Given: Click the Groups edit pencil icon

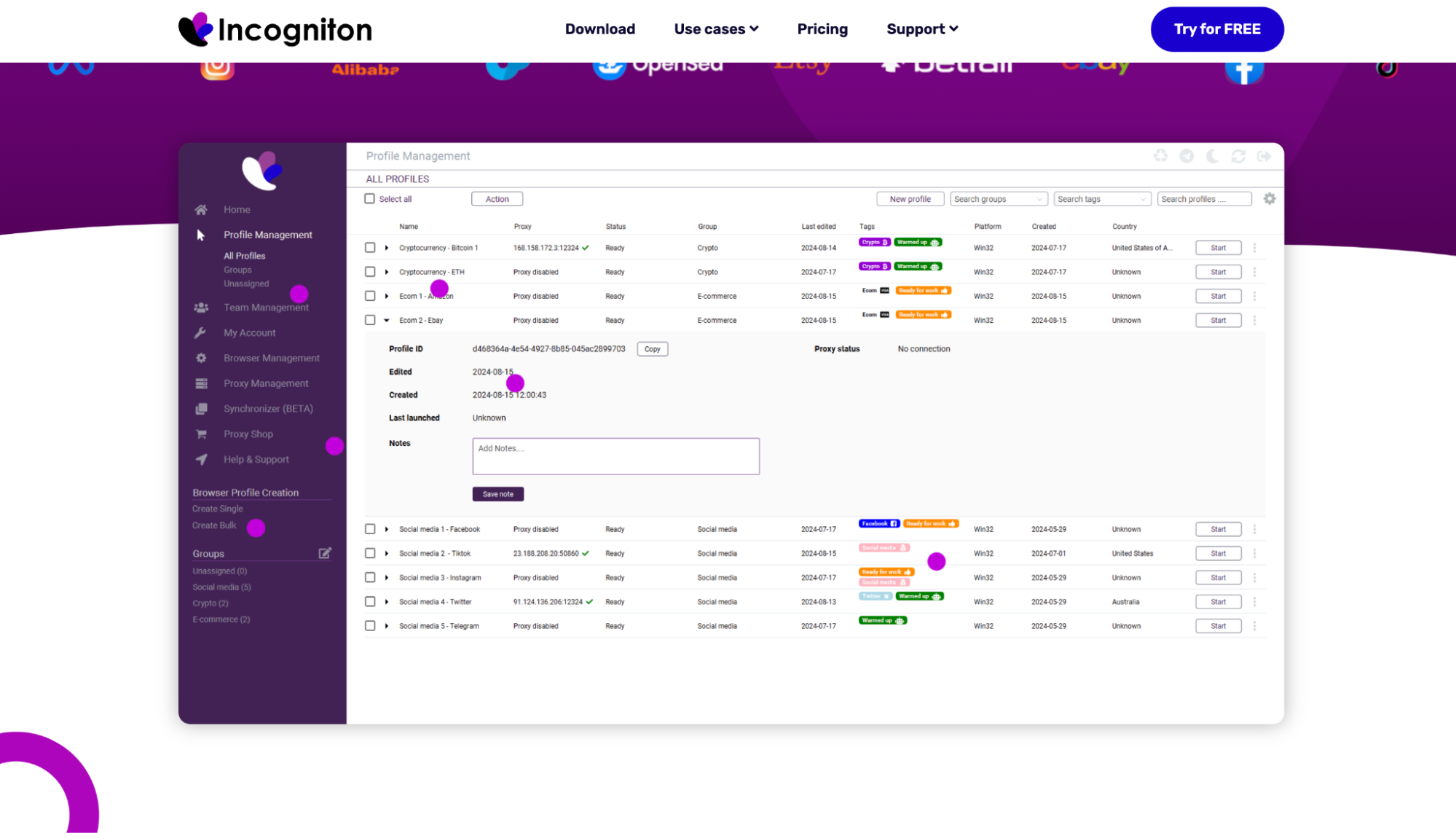Looking at the screenshot, I should (x=325, y=553).
